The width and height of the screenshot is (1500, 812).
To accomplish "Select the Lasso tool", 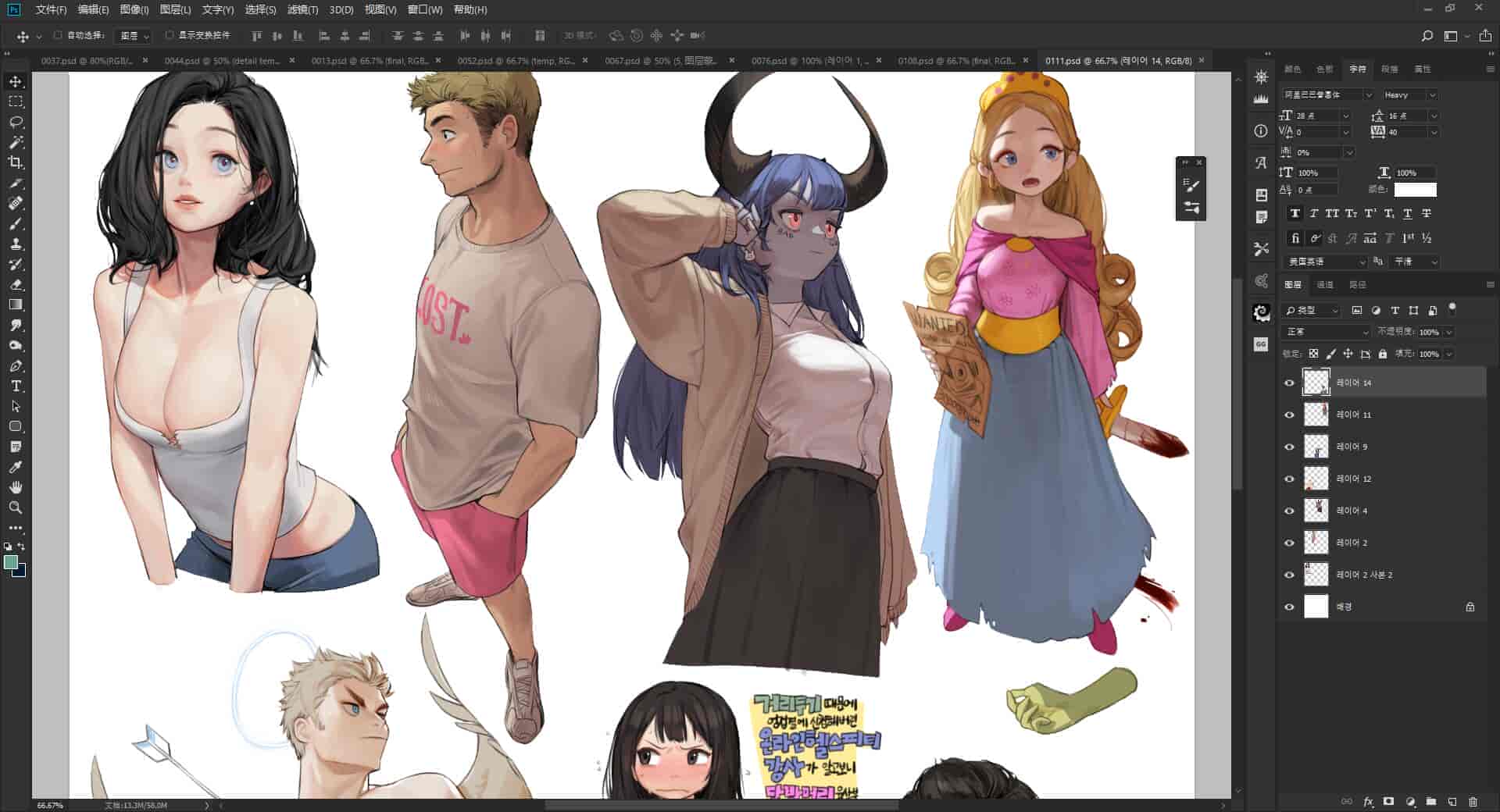I will [16, 122].
